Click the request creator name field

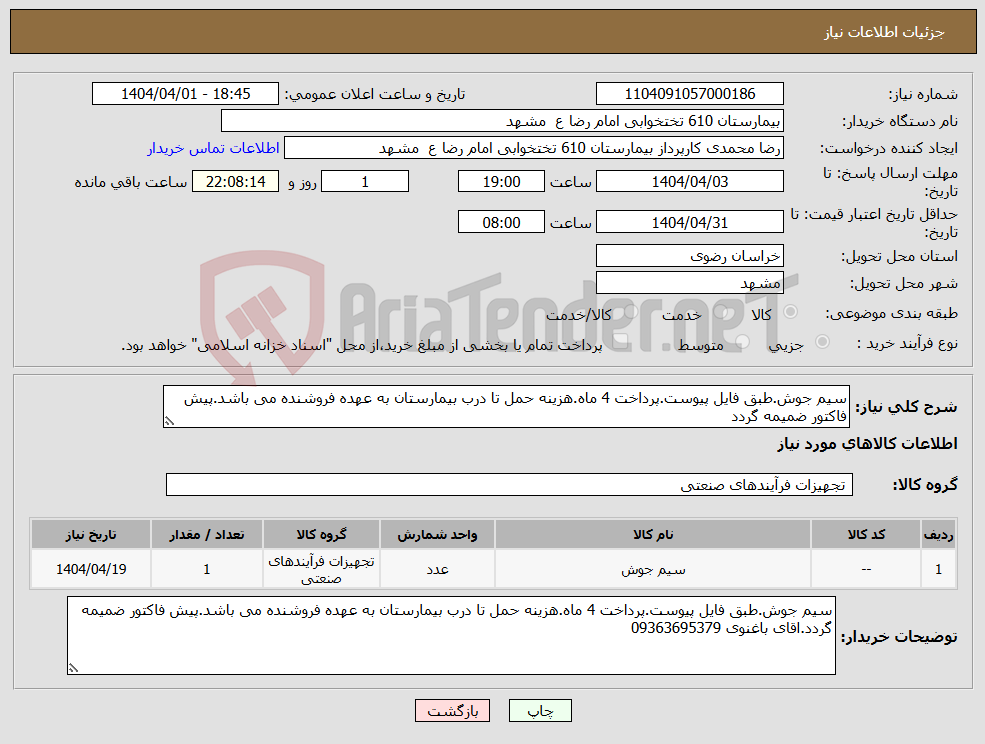pyautogui.click(x=534, y=148)
